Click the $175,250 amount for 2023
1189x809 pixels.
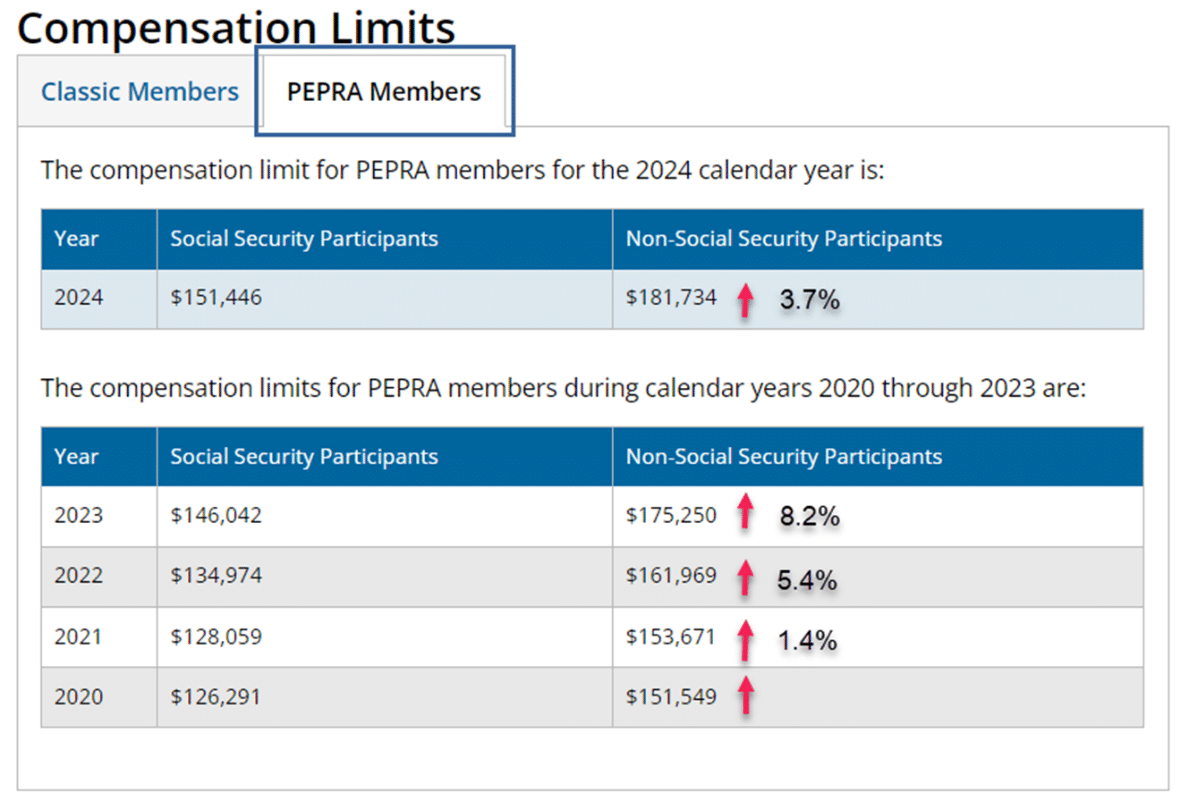(x=671, y=515)
